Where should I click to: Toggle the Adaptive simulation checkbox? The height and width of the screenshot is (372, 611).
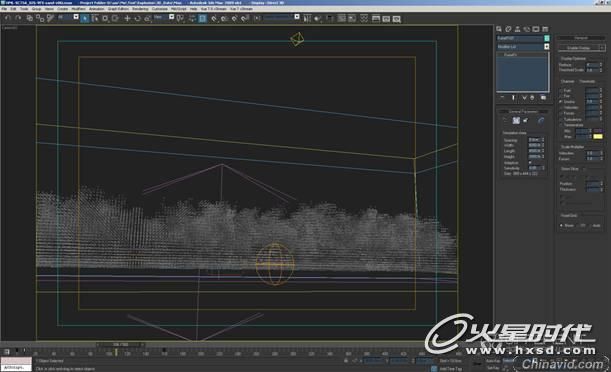pyautogui.click(x=530, y=162)
